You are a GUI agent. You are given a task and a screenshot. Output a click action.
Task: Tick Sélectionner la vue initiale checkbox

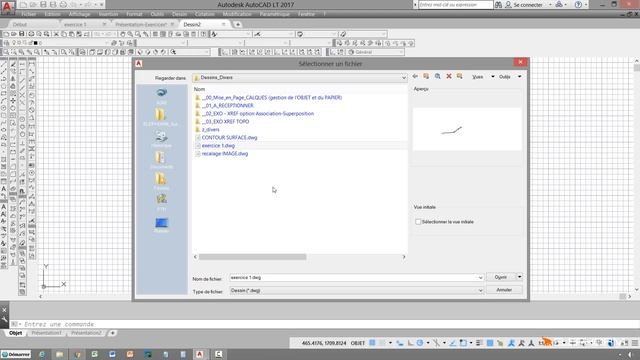point(418,222)
